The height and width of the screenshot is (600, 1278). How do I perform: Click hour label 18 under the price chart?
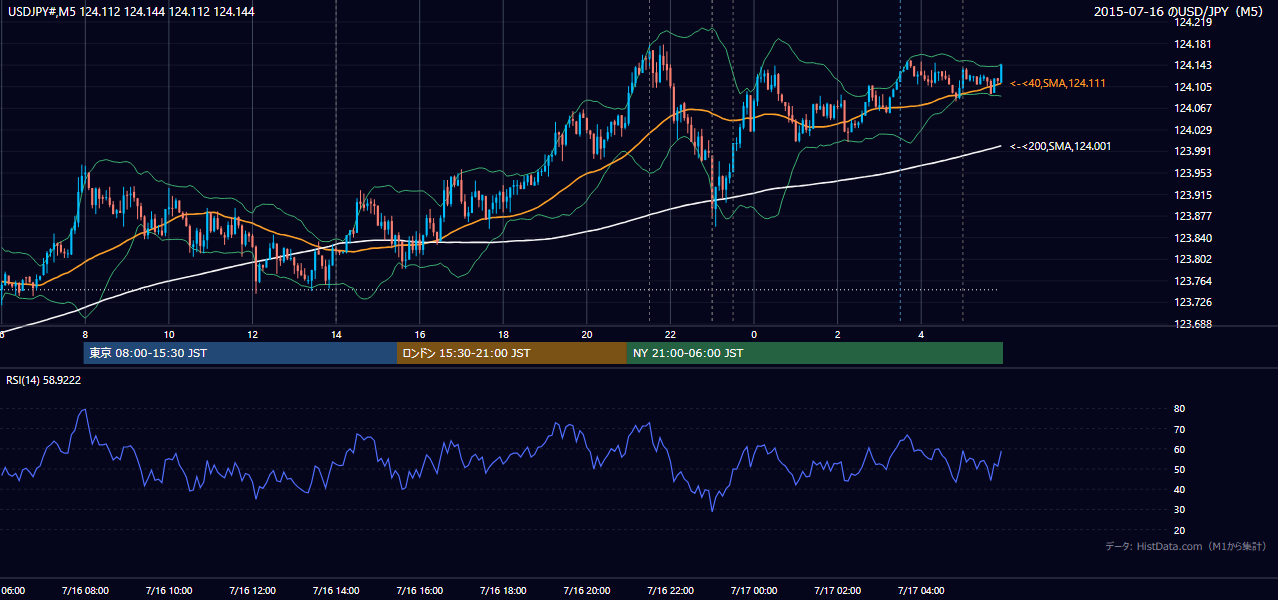[503, 334]
